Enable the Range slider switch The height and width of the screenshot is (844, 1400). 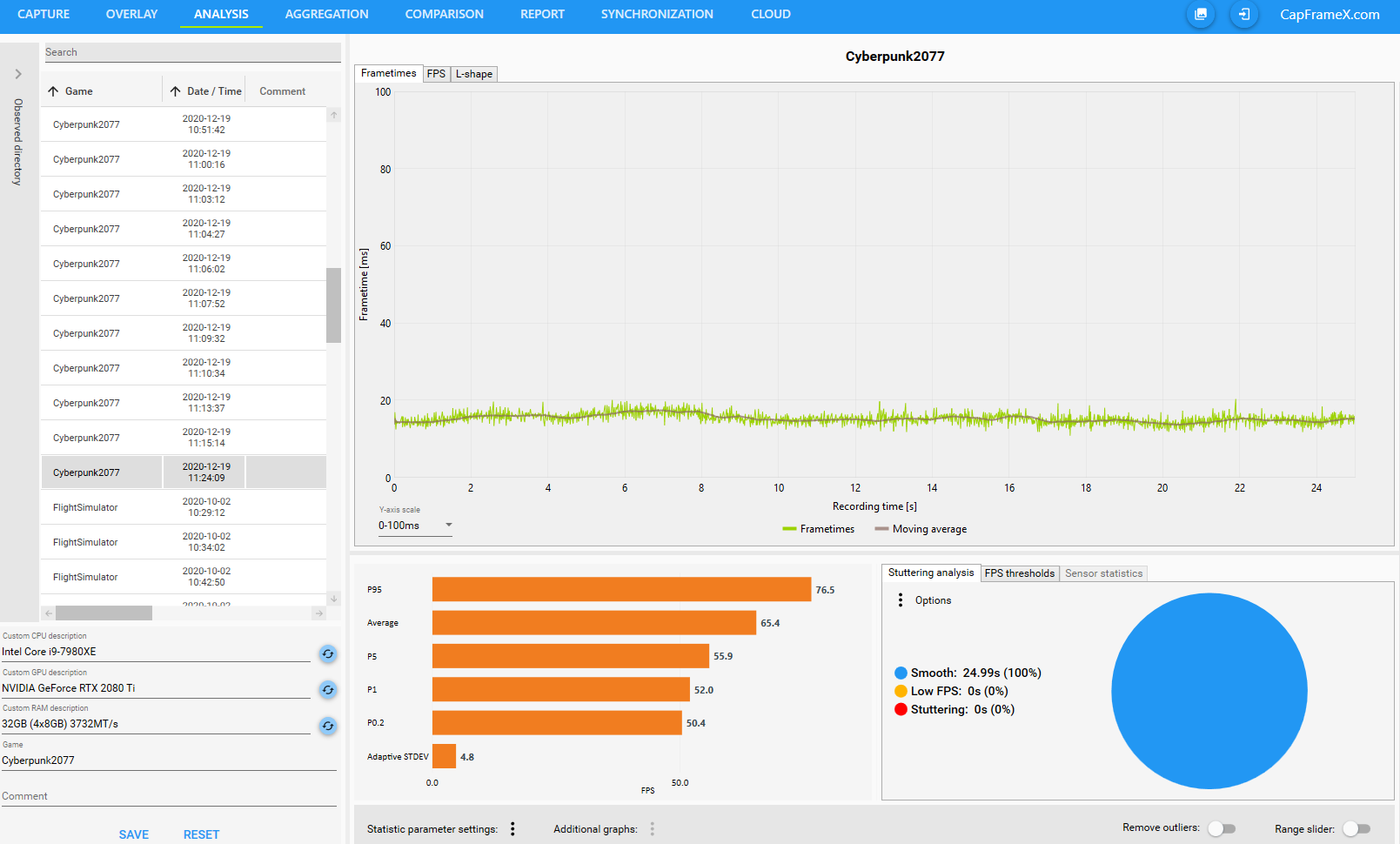1356,828
